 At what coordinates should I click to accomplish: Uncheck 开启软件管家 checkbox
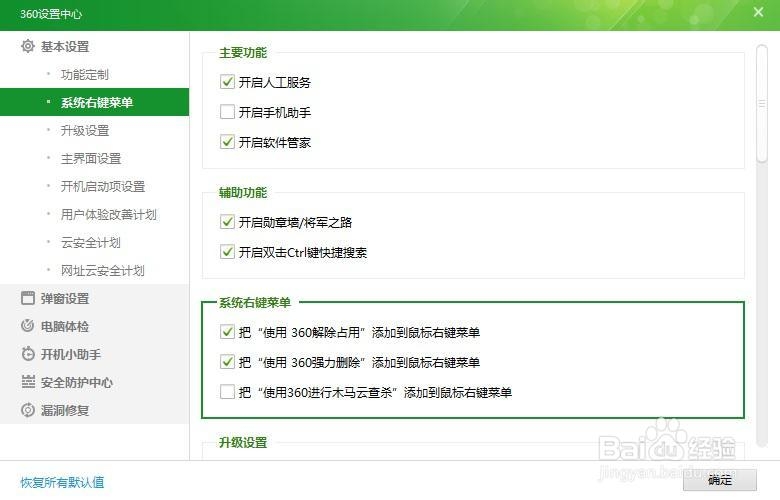pos(227,142)
